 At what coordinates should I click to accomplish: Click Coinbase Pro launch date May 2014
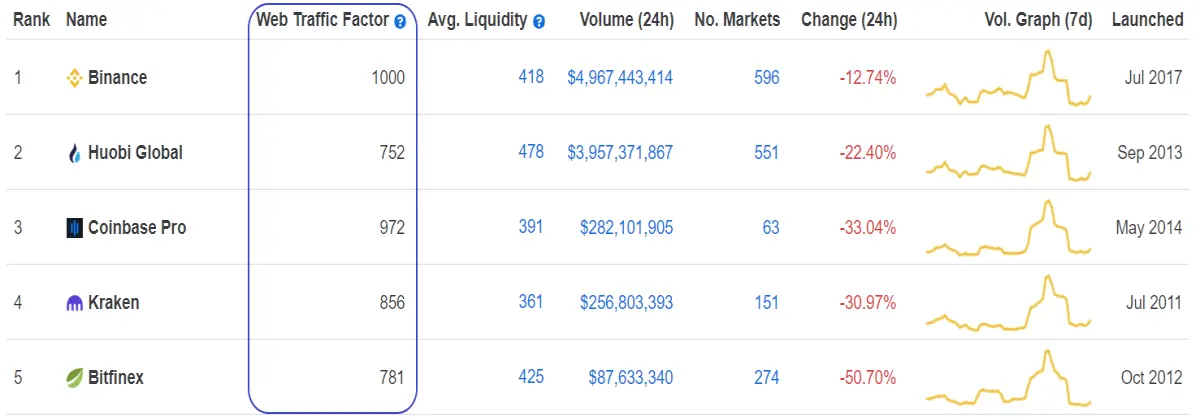1149,228
